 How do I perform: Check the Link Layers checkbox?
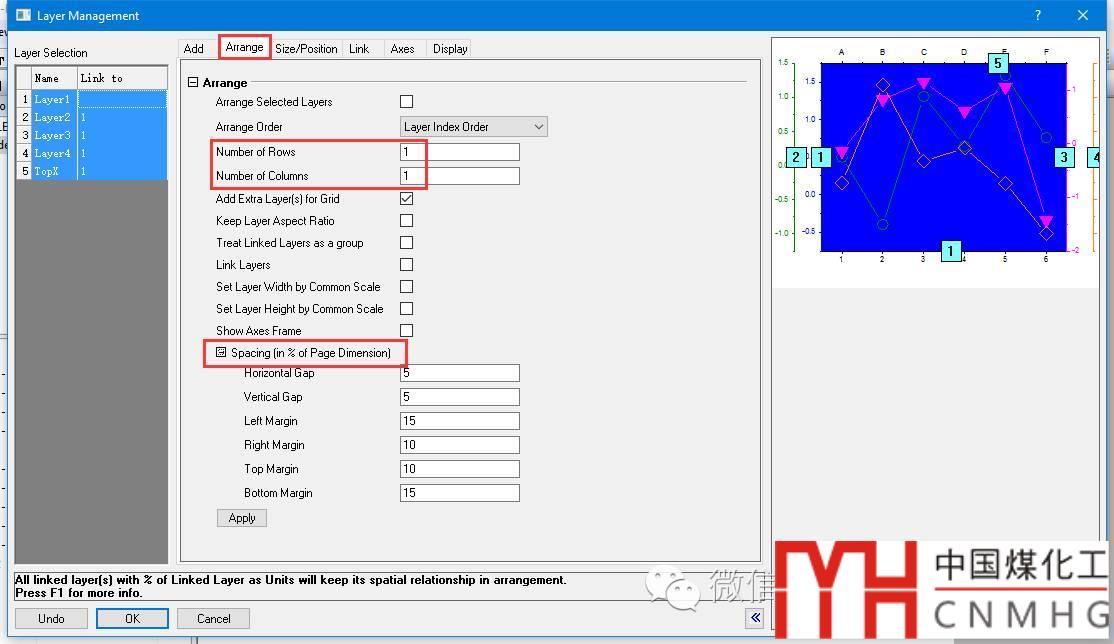click(406, 264)
